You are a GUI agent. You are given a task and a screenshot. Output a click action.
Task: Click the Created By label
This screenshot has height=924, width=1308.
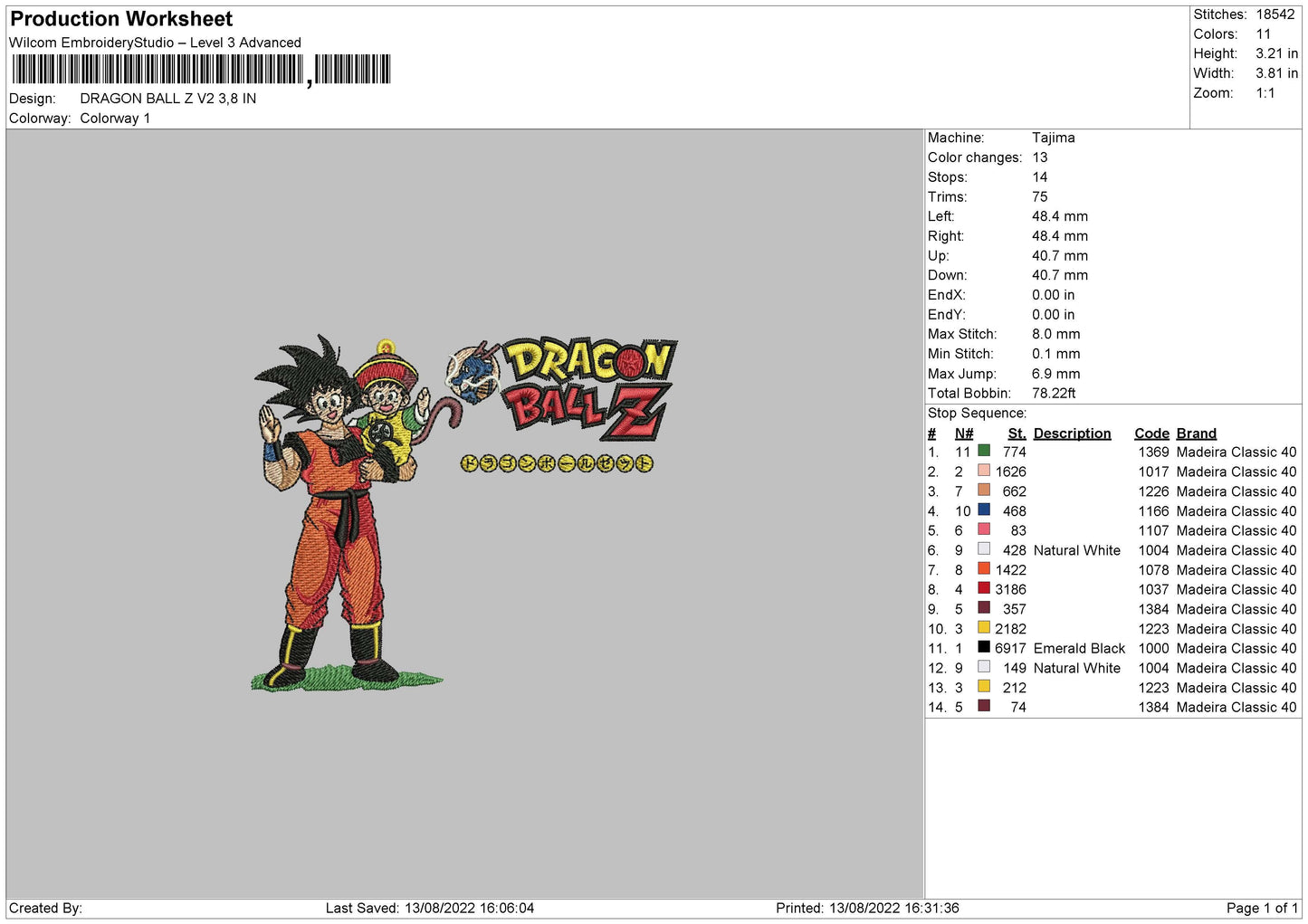coord(45,908)
